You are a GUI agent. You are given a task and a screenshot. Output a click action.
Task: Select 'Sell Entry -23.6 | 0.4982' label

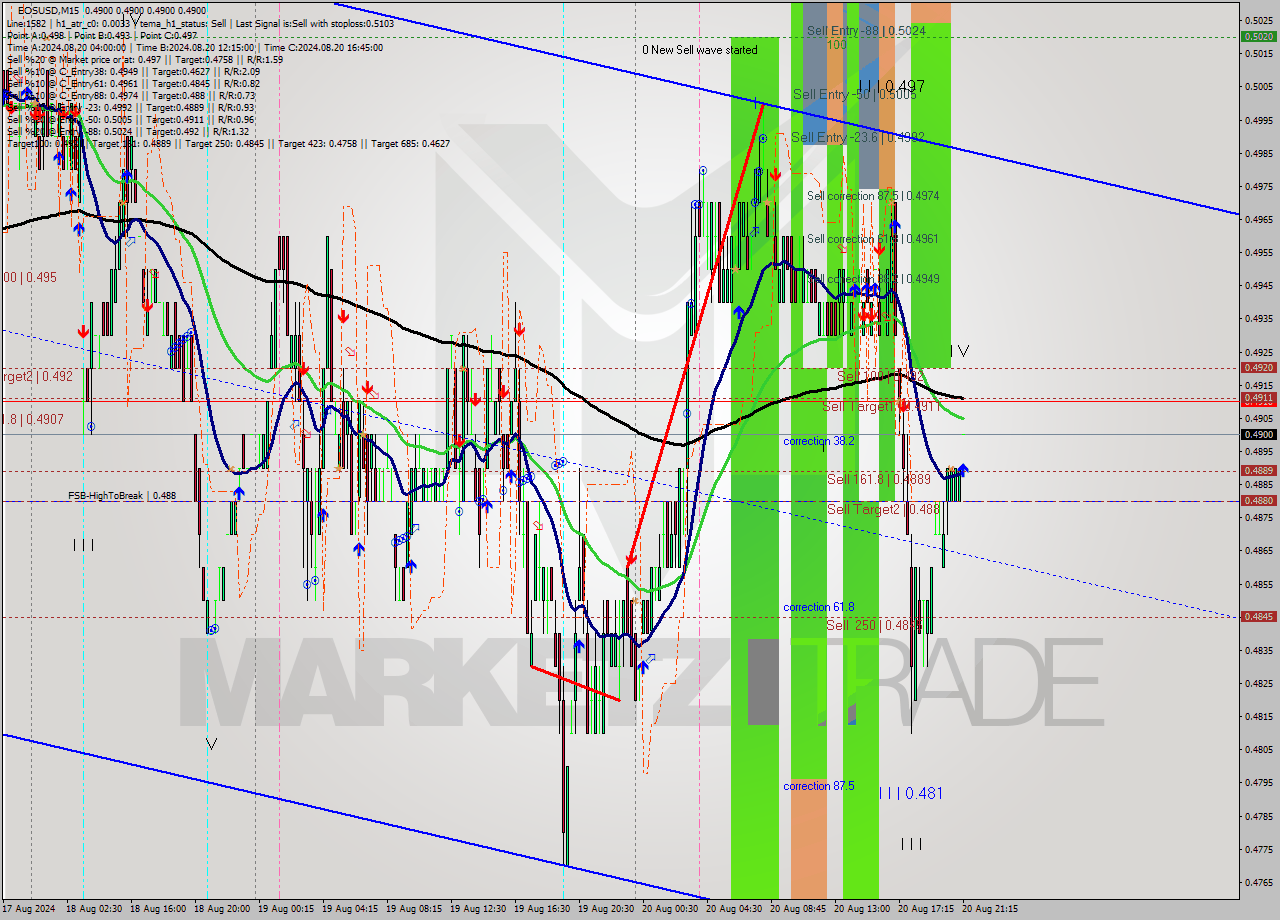tap(858, 137)
